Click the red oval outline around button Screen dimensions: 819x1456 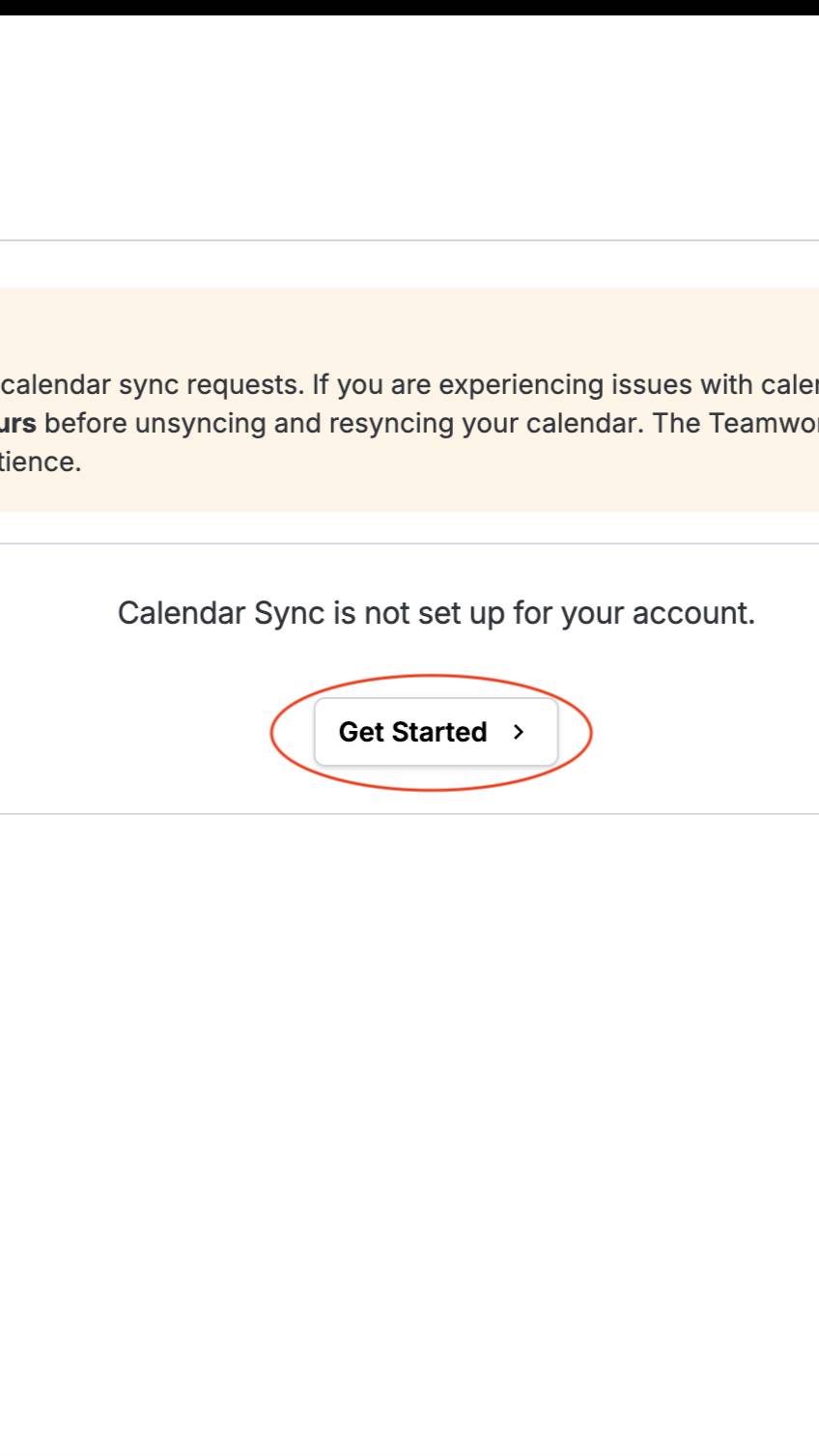[271, 732]
